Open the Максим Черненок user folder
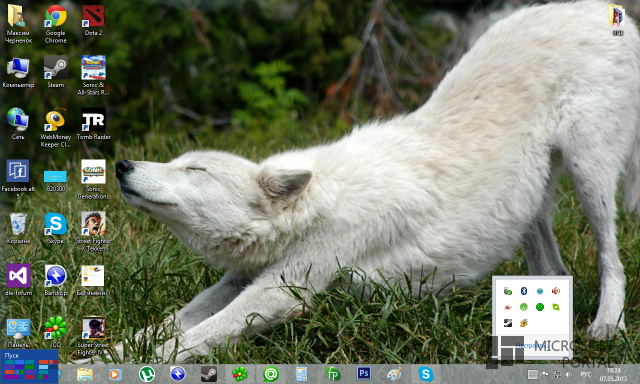This screenshot has height=384, width=640. pyautogui.click(x=18, y=24)
